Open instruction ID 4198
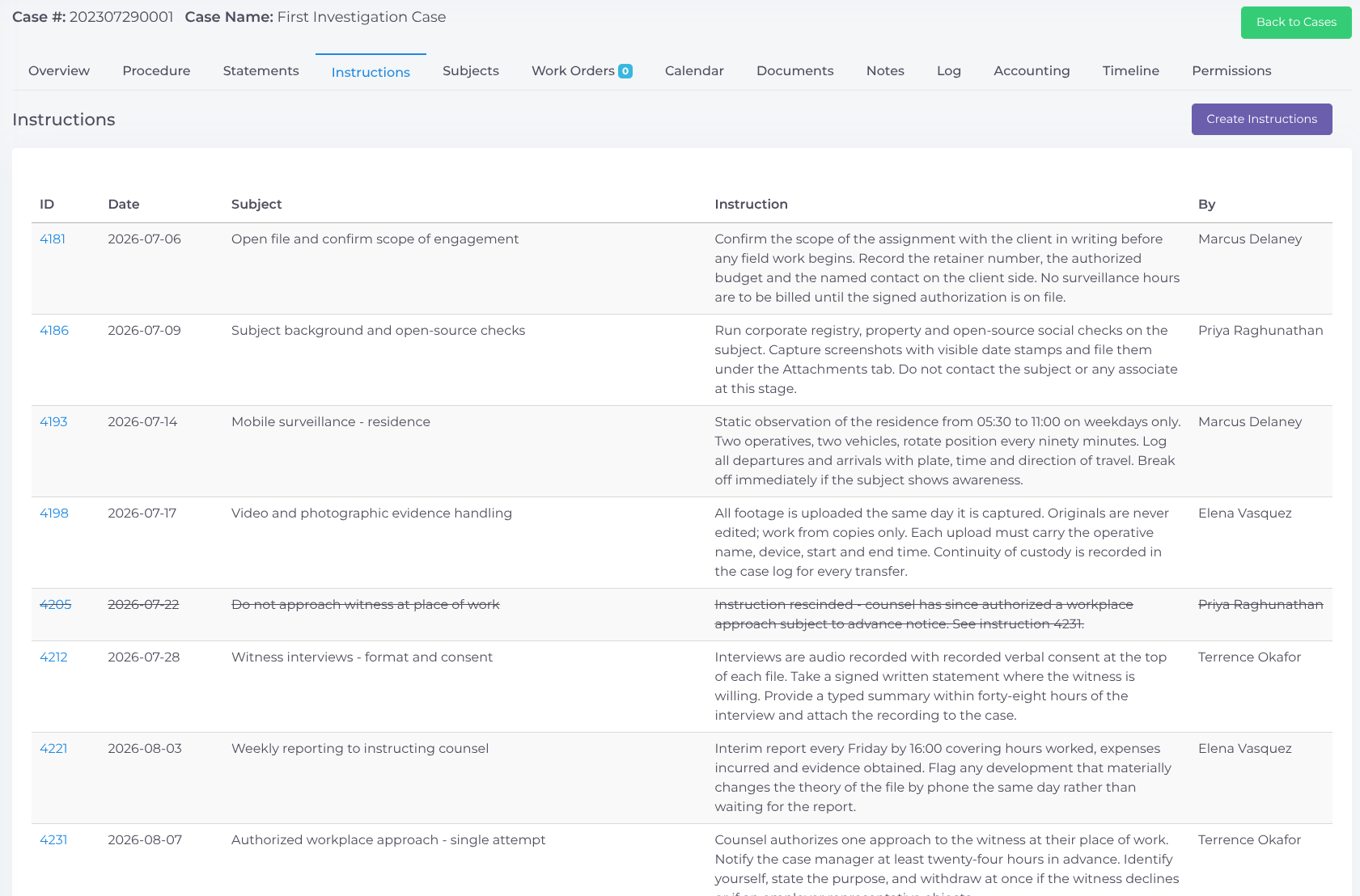1360x896 pixels. 54,514
